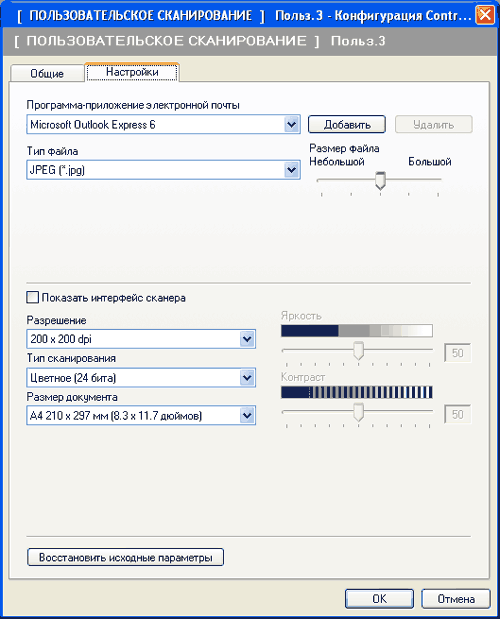500x619 pixels.
Task: Click Восстановить исходные параметры button
Action: pyautogui.click(x=125, y=557)
